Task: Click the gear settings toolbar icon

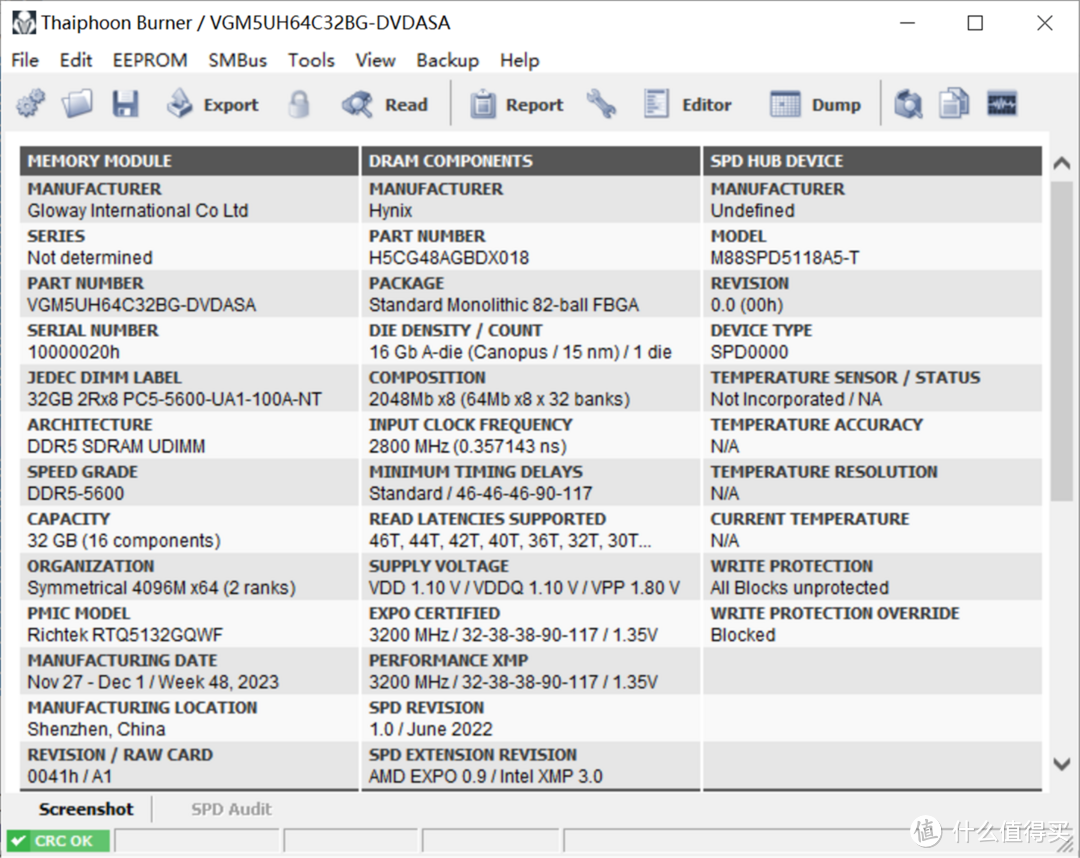Action: tap(30, 104)
